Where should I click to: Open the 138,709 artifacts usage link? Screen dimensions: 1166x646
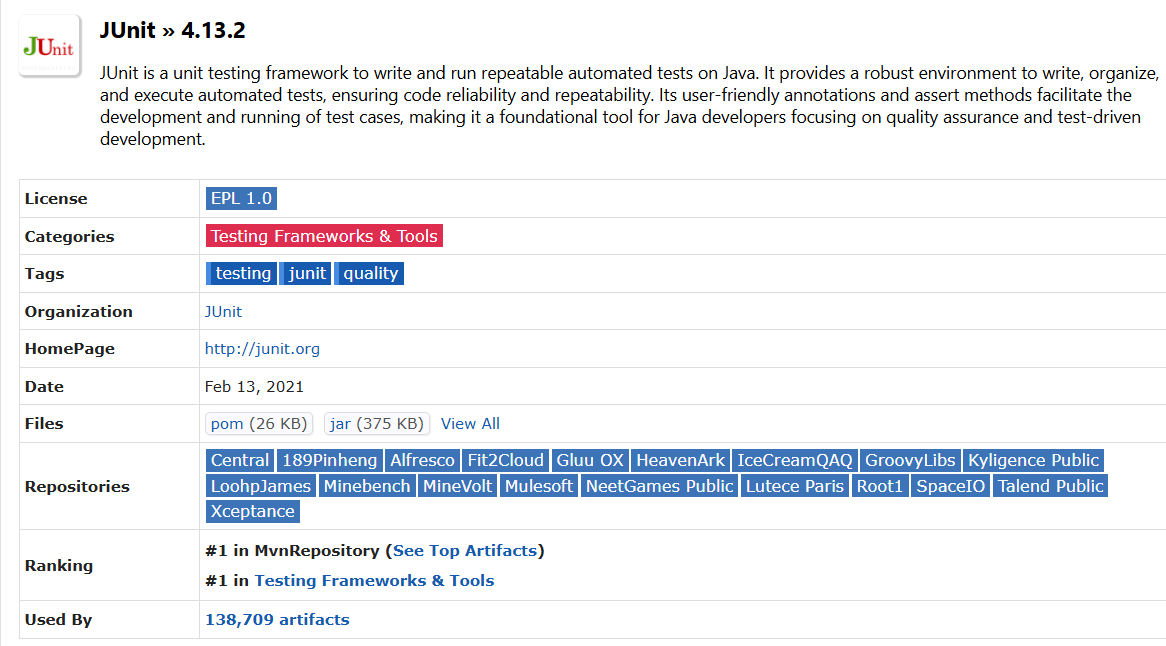[x=277, y=619]
